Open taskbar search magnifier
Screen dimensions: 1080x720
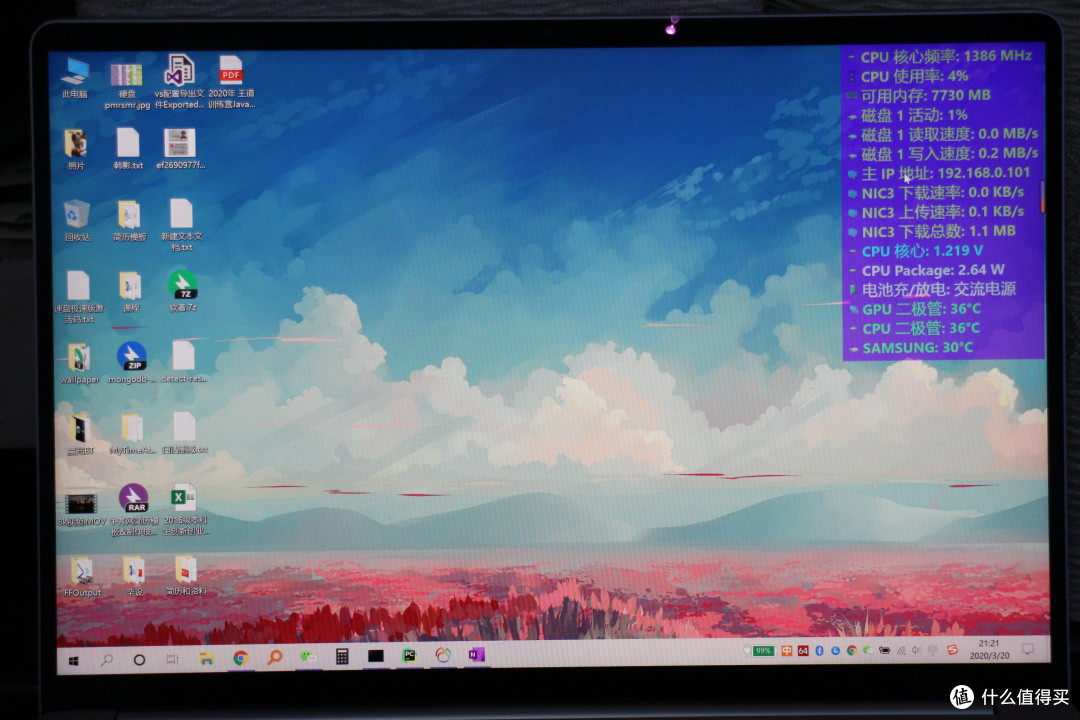tap(107, 659)
